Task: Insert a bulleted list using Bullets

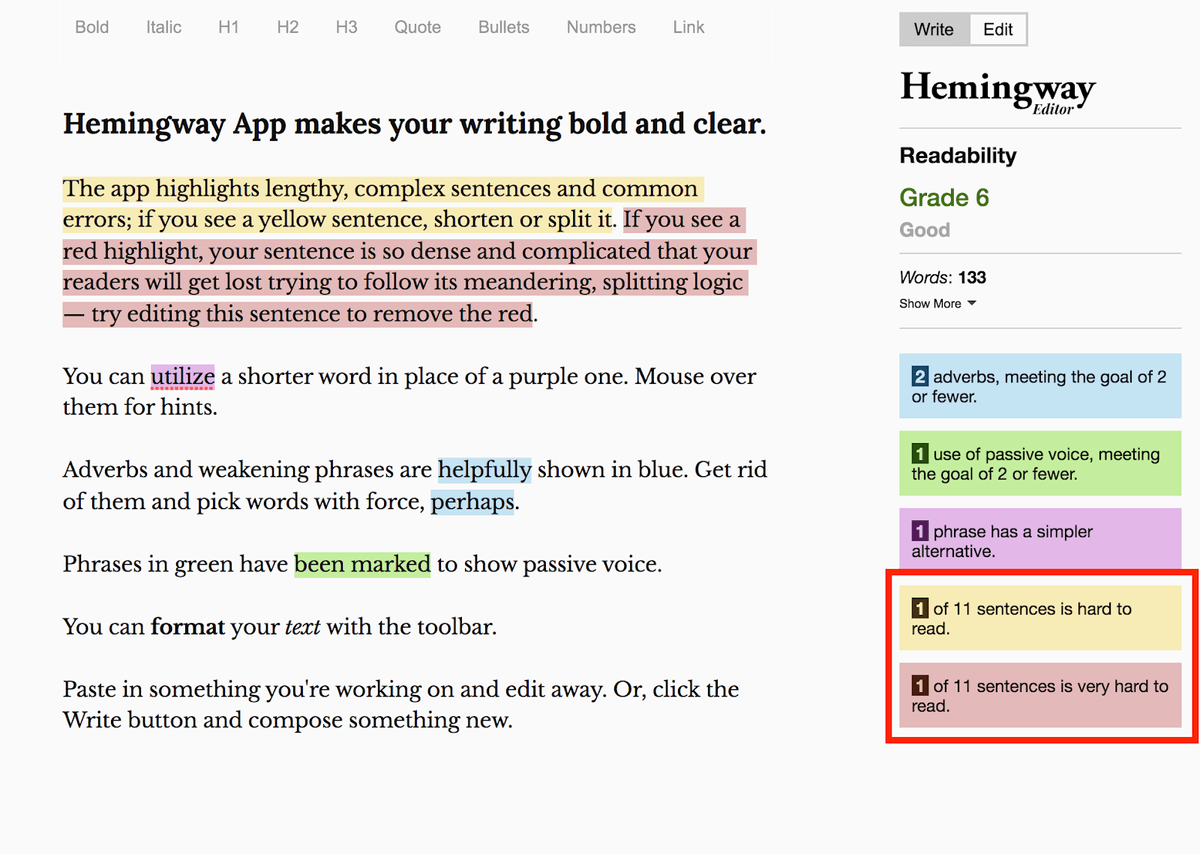Action: [503, 27]
